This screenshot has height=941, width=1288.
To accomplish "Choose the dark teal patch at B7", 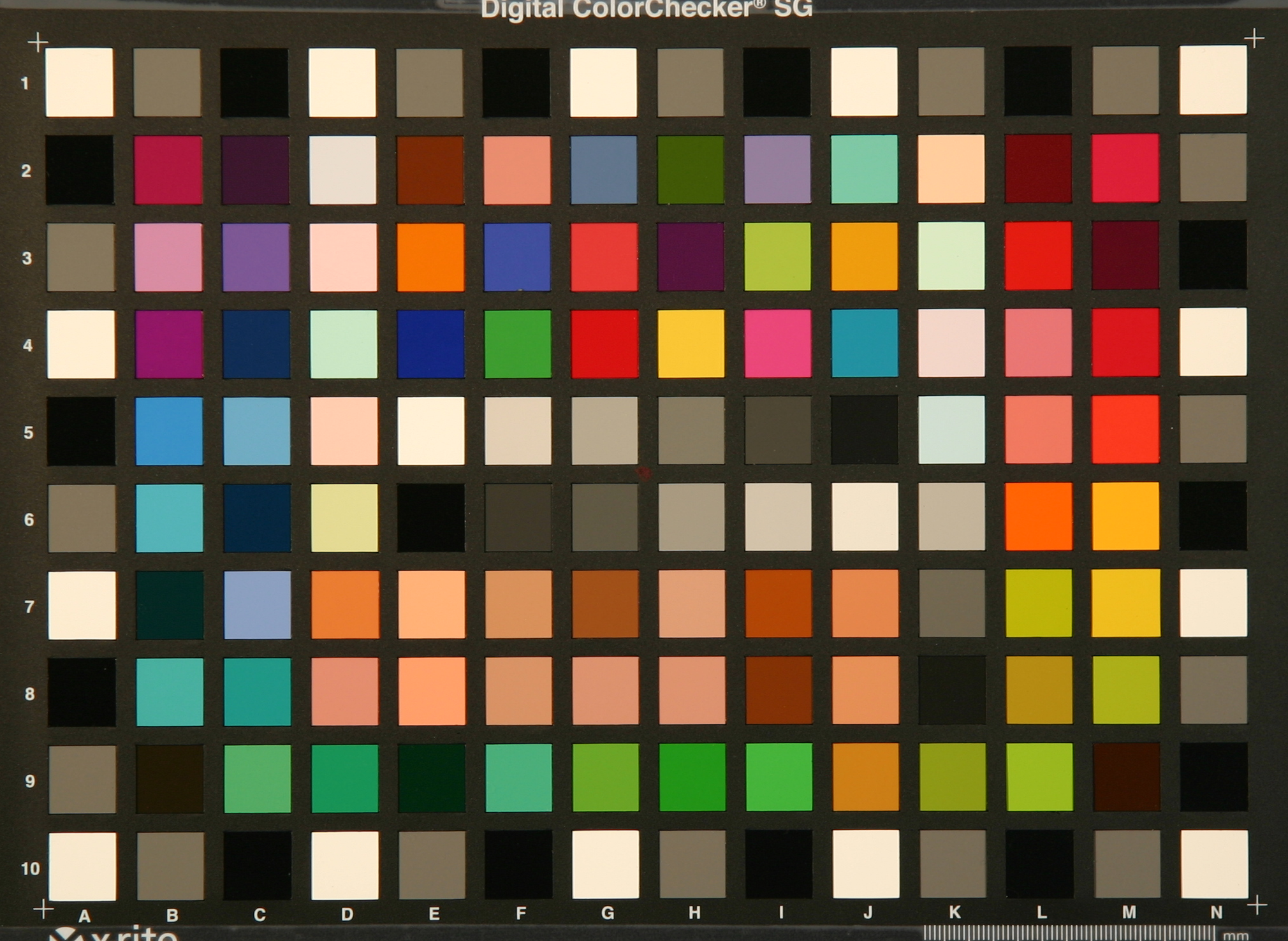I will 170,605.
